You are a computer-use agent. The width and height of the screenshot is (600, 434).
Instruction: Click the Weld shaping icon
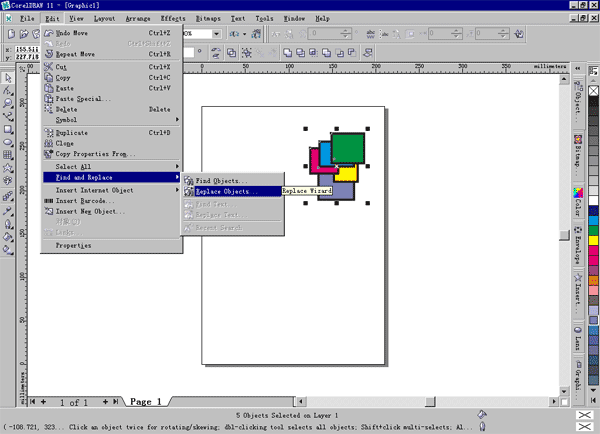point(287,52)
